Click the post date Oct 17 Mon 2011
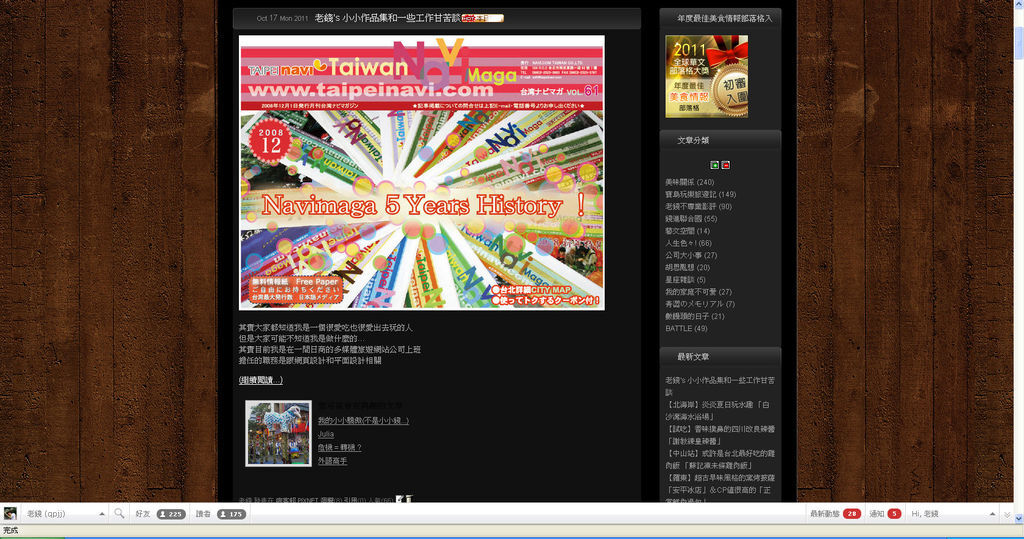Image resolution: width=1024 pixels, height=539 pixels. 282,18
